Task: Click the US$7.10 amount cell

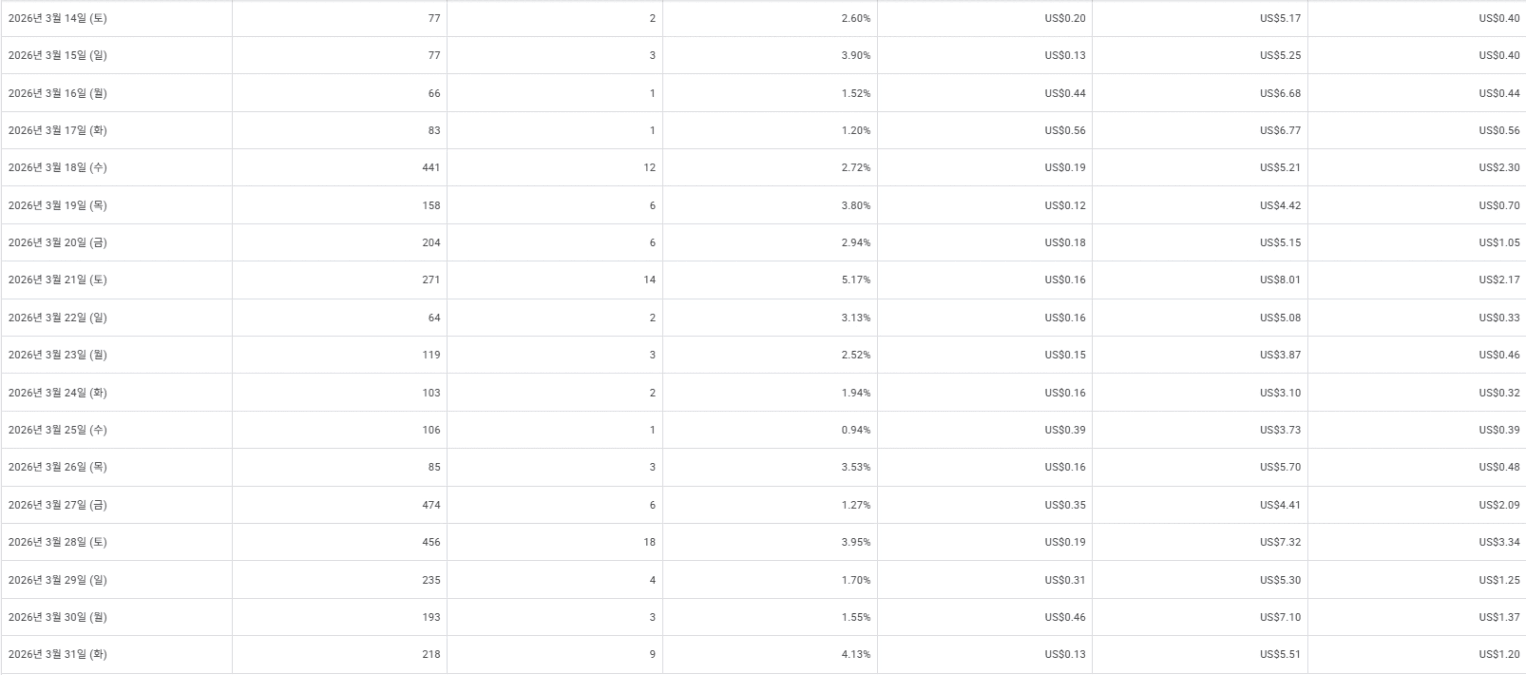Action: click(1280, 618)
